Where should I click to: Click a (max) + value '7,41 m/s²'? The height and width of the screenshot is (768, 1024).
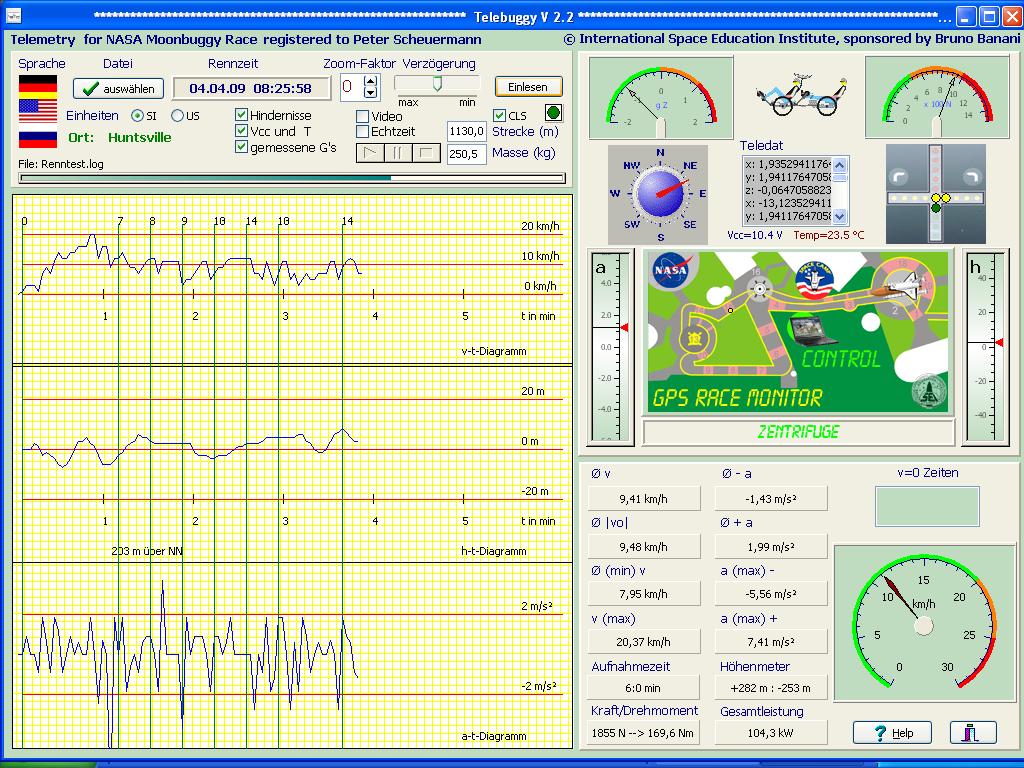click(771, 642)
